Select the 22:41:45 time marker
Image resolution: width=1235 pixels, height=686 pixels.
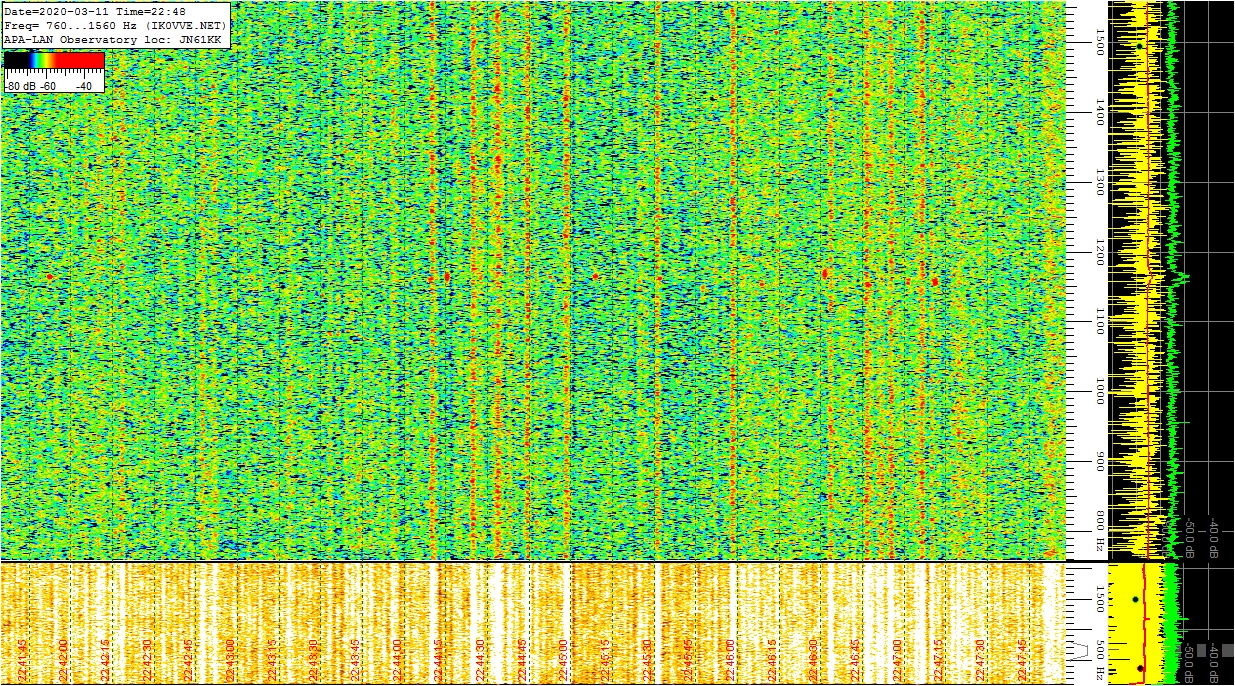21,660
